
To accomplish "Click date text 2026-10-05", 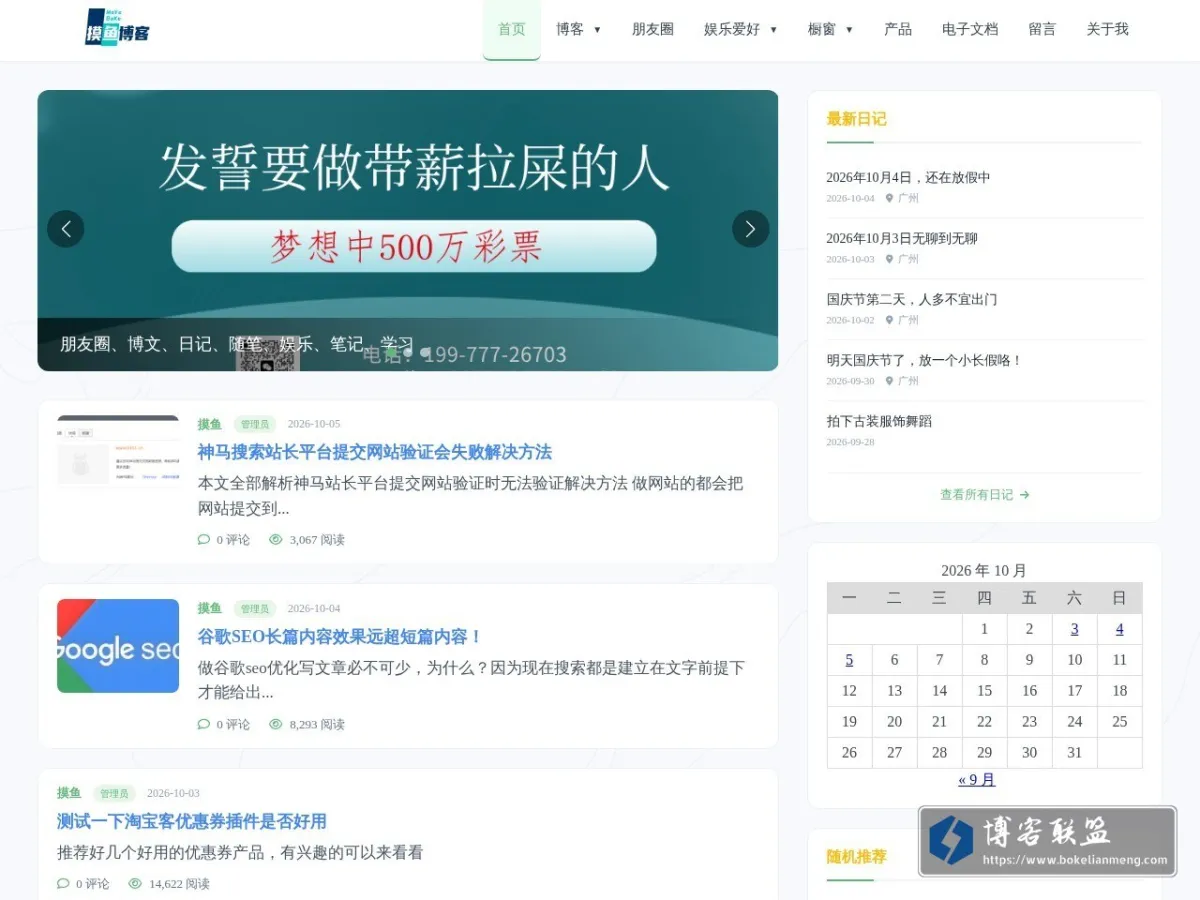I will coord(314,424).
